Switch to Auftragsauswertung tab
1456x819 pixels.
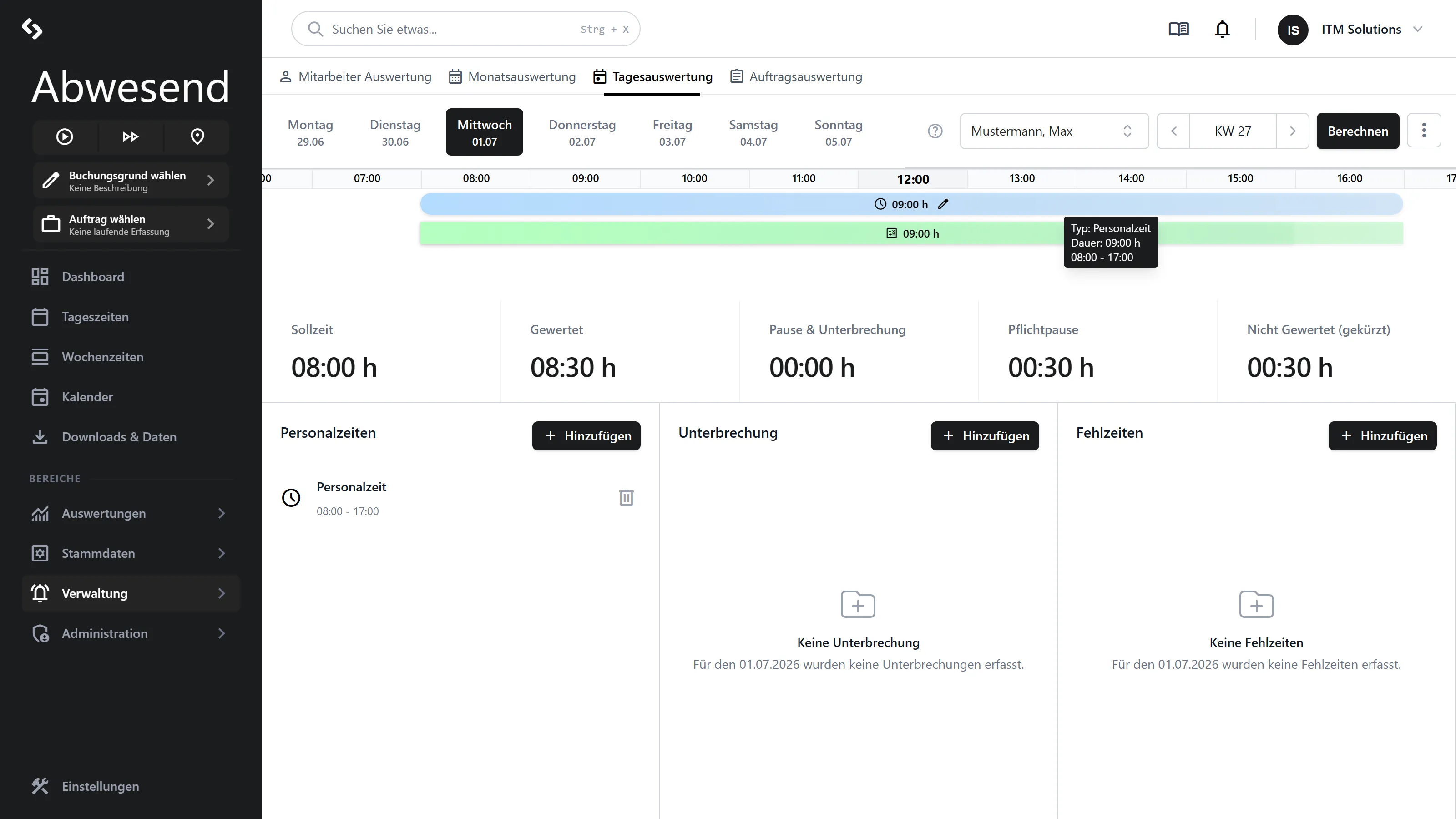[x=796, y=76]
